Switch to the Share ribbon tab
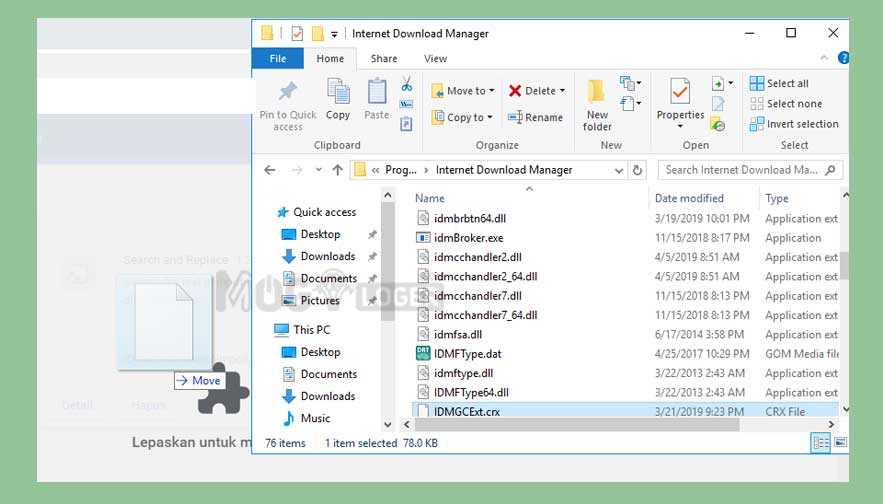The height and width of the screenshot is (504, 883). [x=384, y=59]
